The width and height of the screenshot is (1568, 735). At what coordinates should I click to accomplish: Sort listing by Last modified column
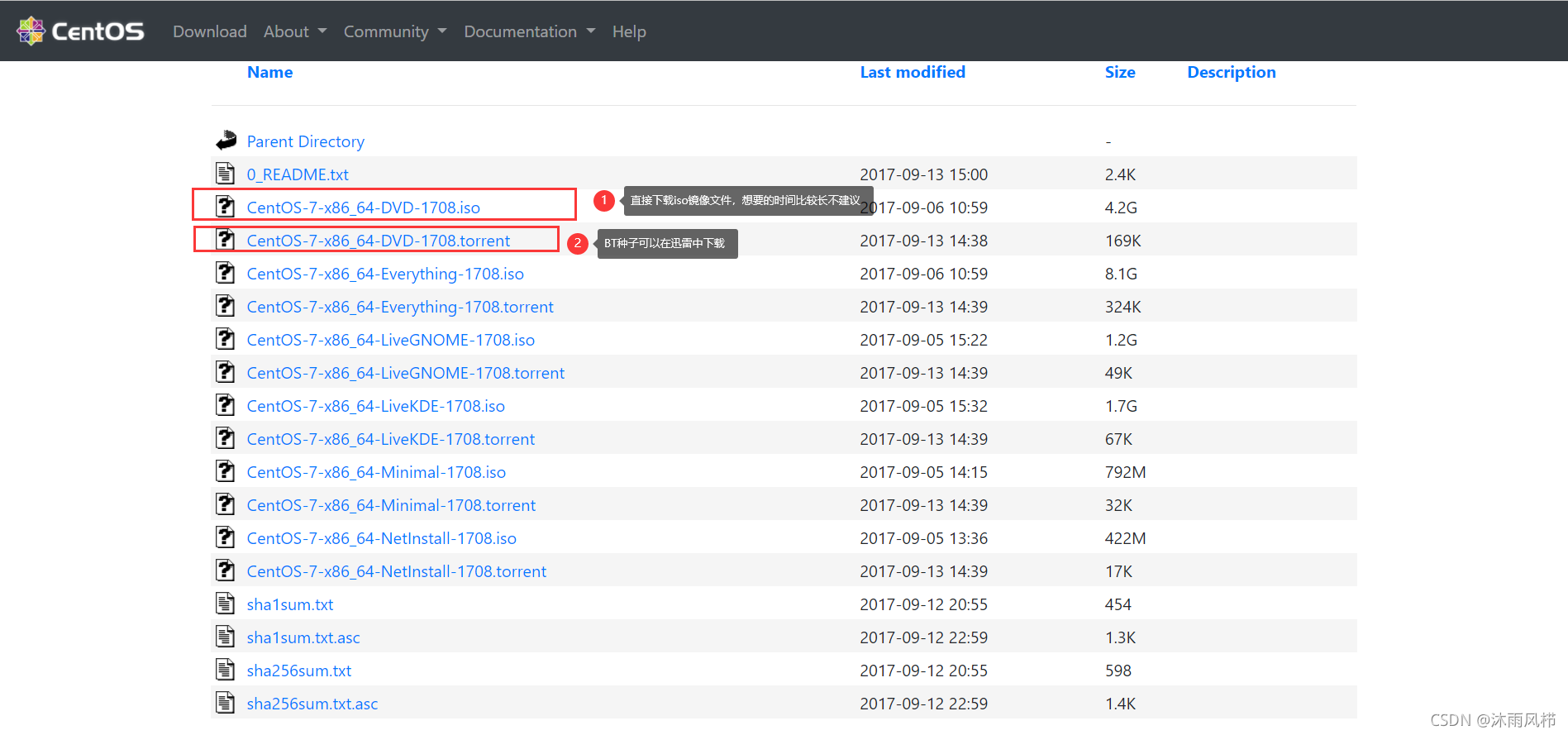pos(913,72)
